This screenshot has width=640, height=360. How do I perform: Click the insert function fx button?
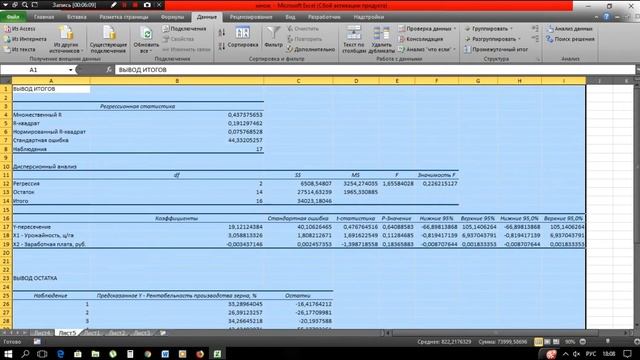point(109,70)
